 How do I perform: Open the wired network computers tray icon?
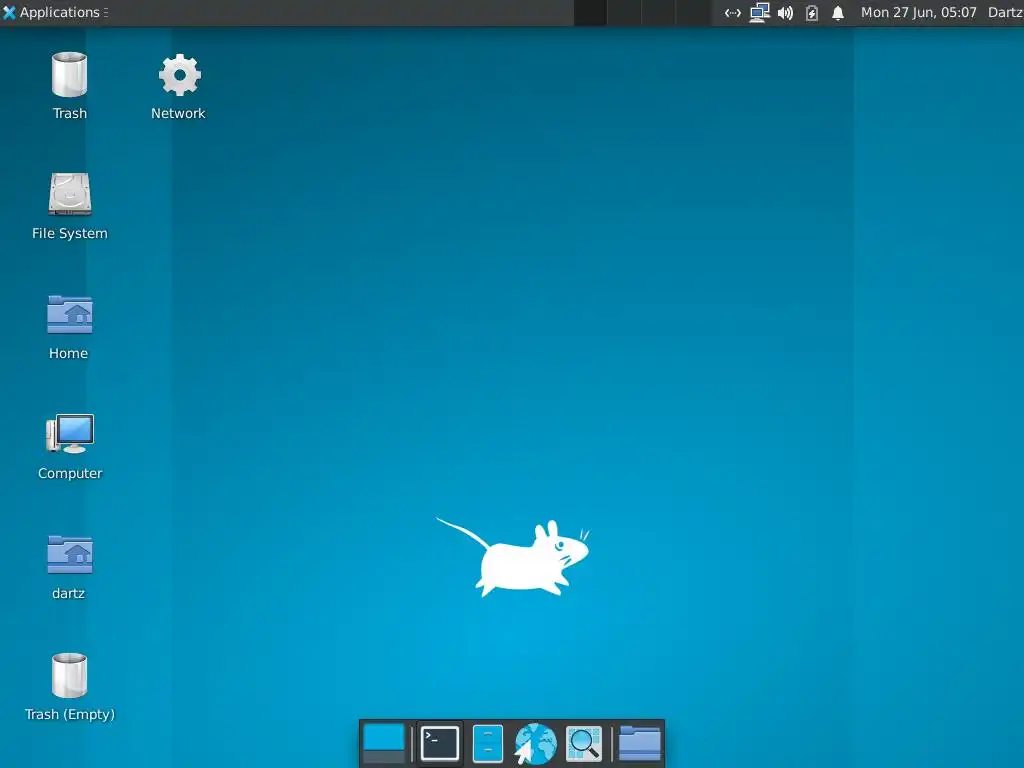759,12
